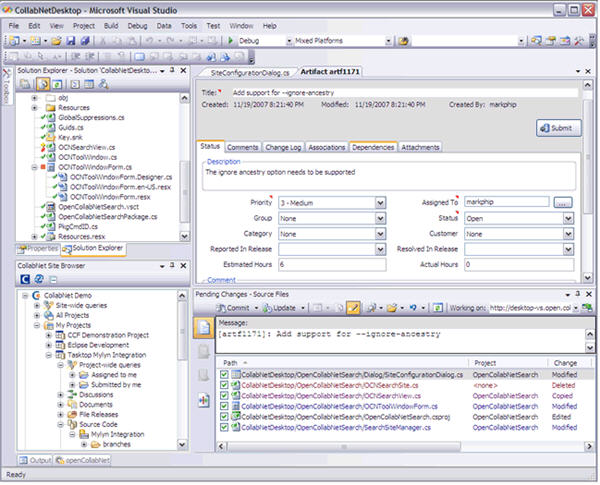This screenshot has height=485, width=600.
Task: Click the Path column header
Action: [342, 363]
